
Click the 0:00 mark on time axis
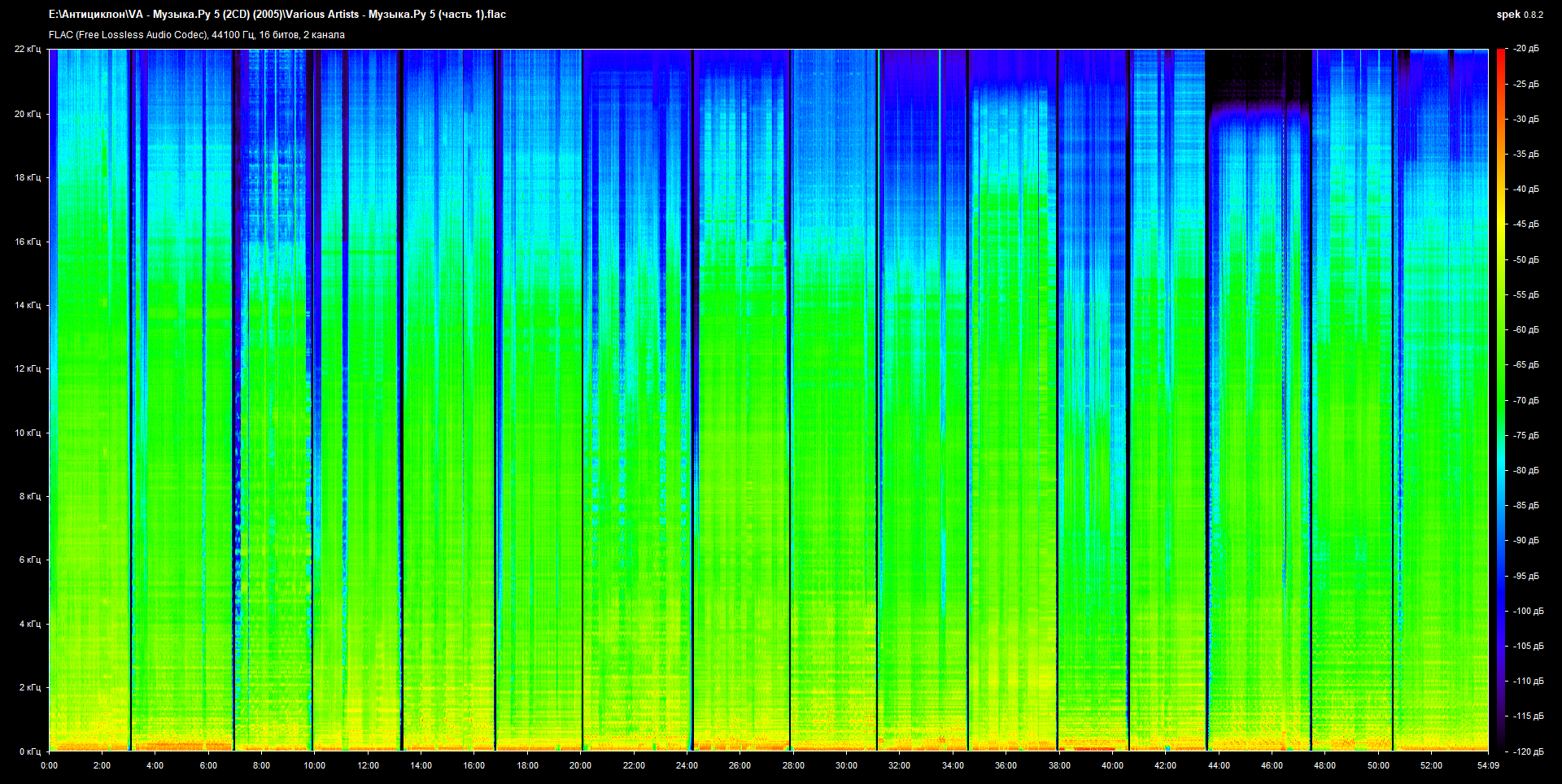(x=49, y=765)
